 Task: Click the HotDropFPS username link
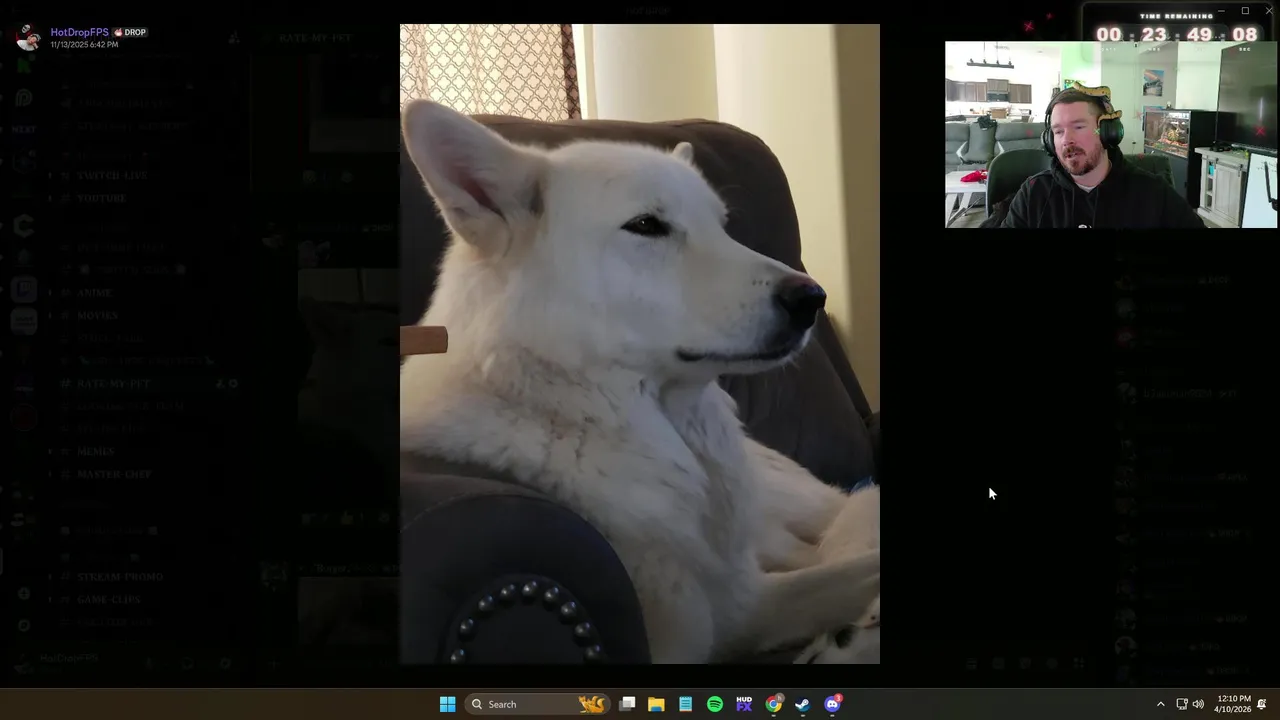79,32
